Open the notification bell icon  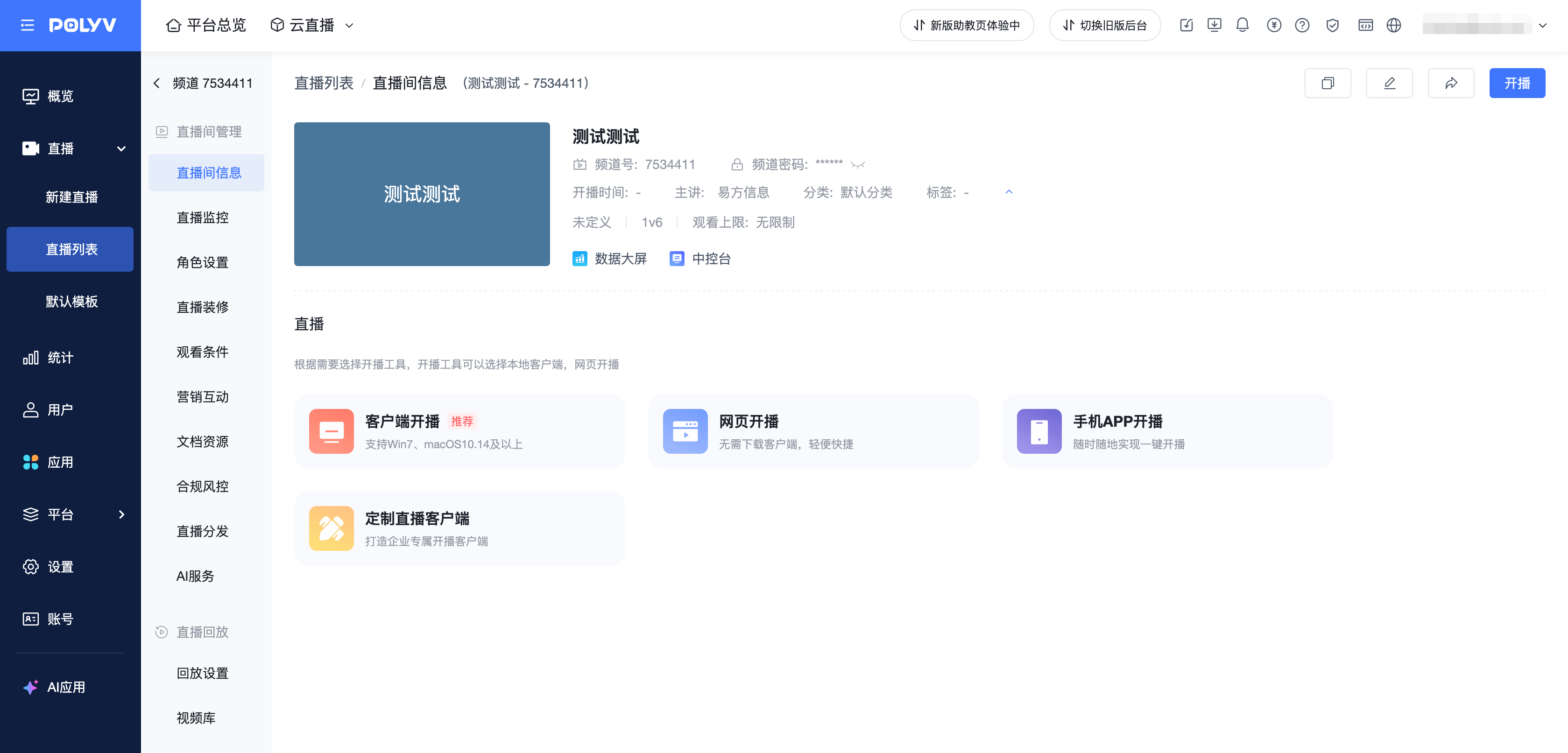(1243, 25)
